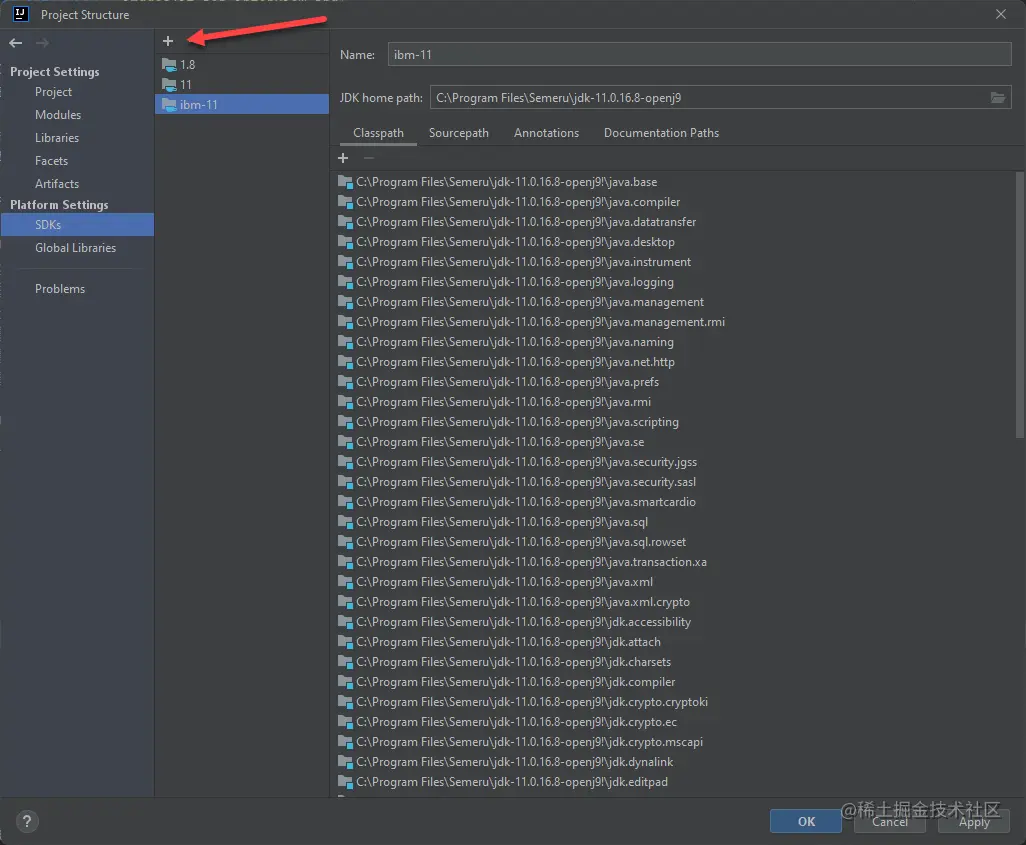Click folder icon beside java.xml row
The image size is (1026, 845).
[345, 582]
